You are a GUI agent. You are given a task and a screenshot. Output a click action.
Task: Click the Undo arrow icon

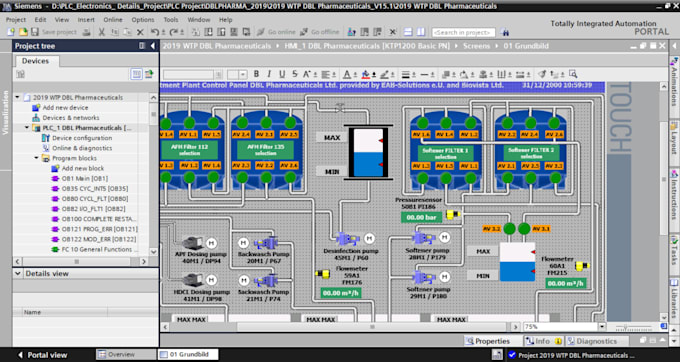click(x=155, y=32)
